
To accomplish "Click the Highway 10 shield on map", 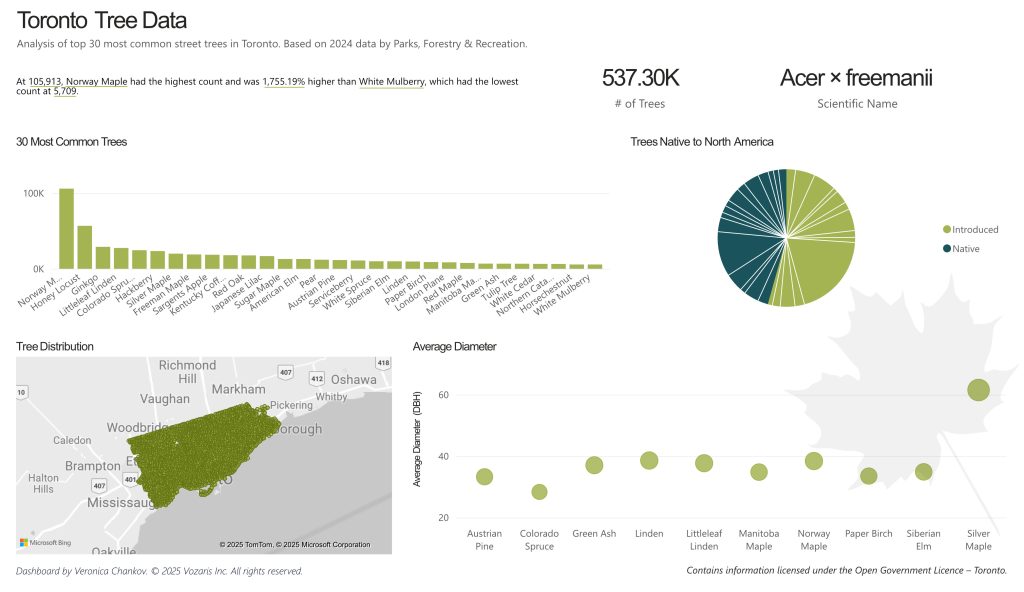I will click(x=20, y=393).
